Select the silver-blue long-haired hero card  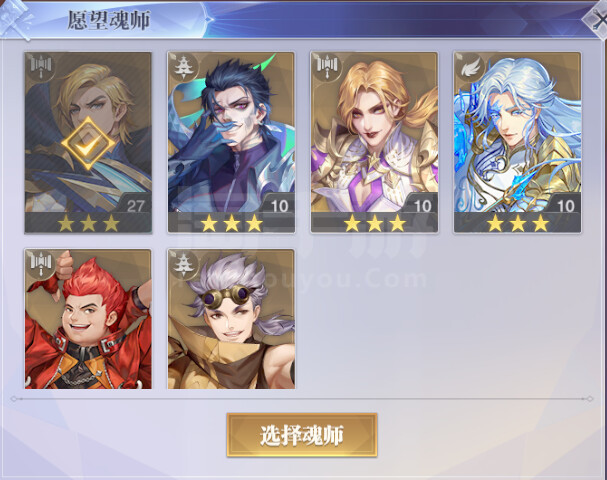518,142
